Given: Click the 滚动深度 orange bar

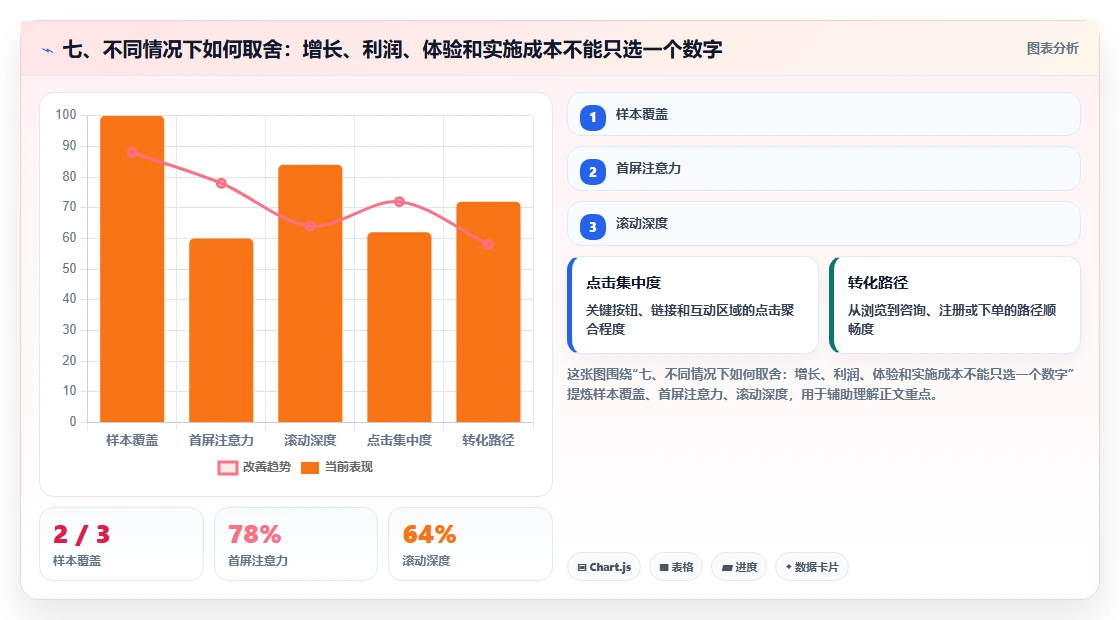Looking at the screenshot, I should [x=310, y=294].
